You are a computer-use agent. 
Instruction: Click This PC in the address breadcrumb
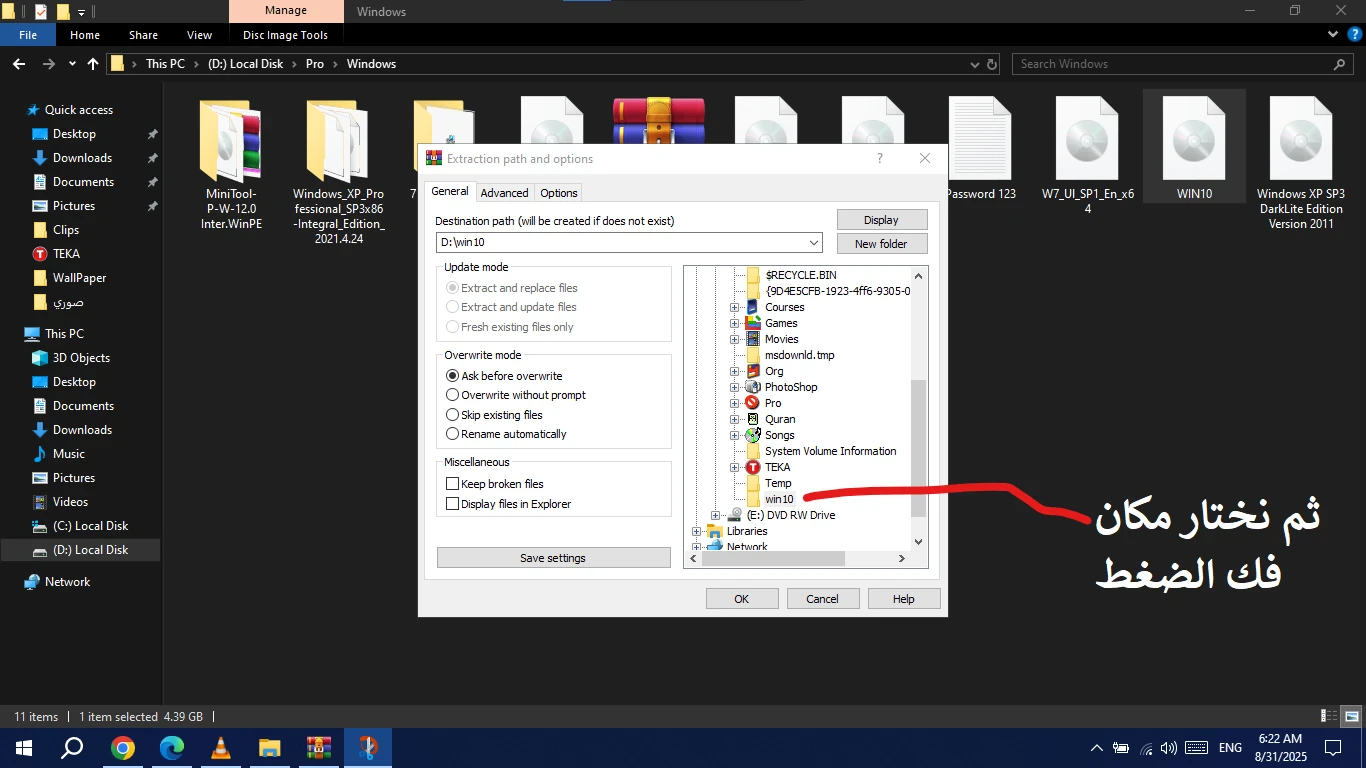tap(165, 64)
